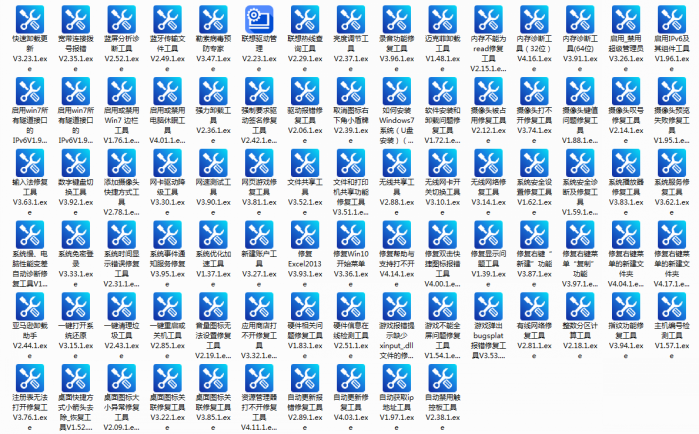Click the 系统免密登录 V3.33.1.exe icon
The height and width of the screenshot is (434, 699).
coord(76,235)
